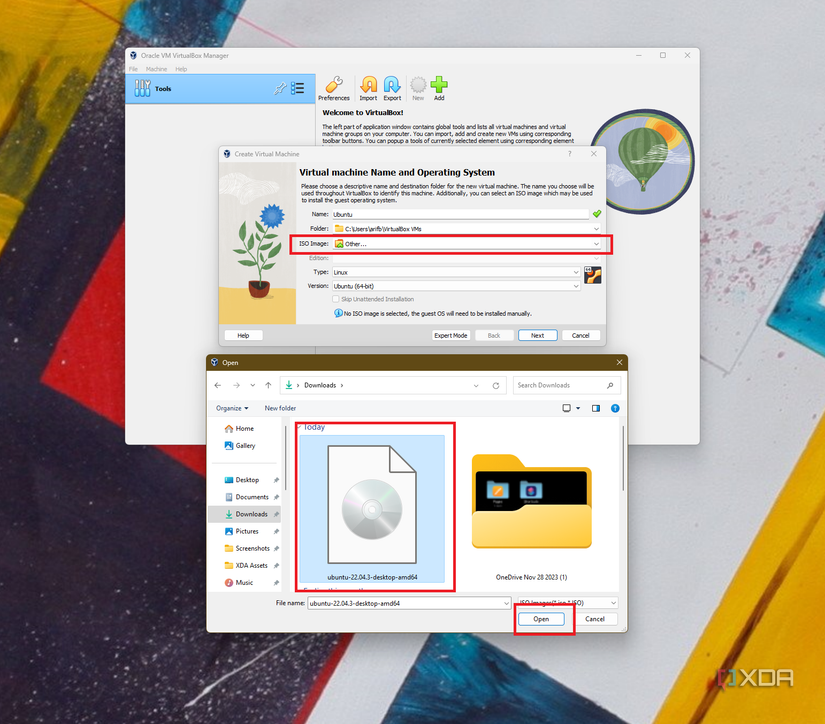Image resolution: width=825 pixels, height=724 pixels.
Task: Click the green Add machine icon
Action: 439,88
